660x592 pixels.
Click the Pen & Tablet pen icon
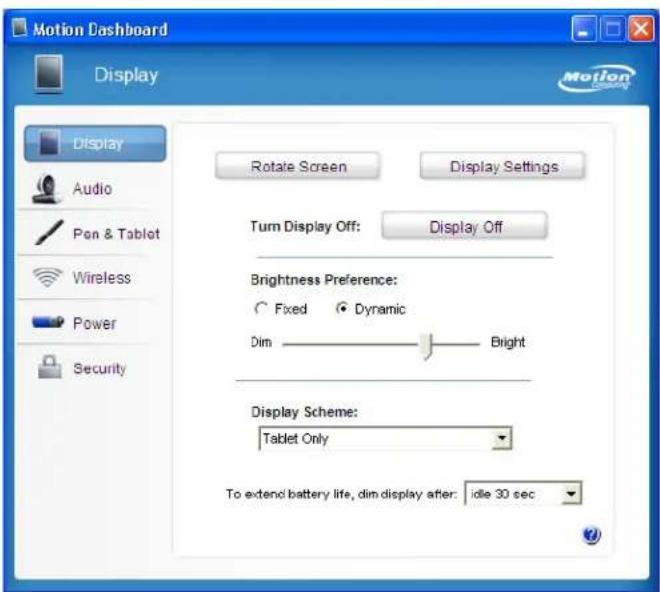(49, 232)
